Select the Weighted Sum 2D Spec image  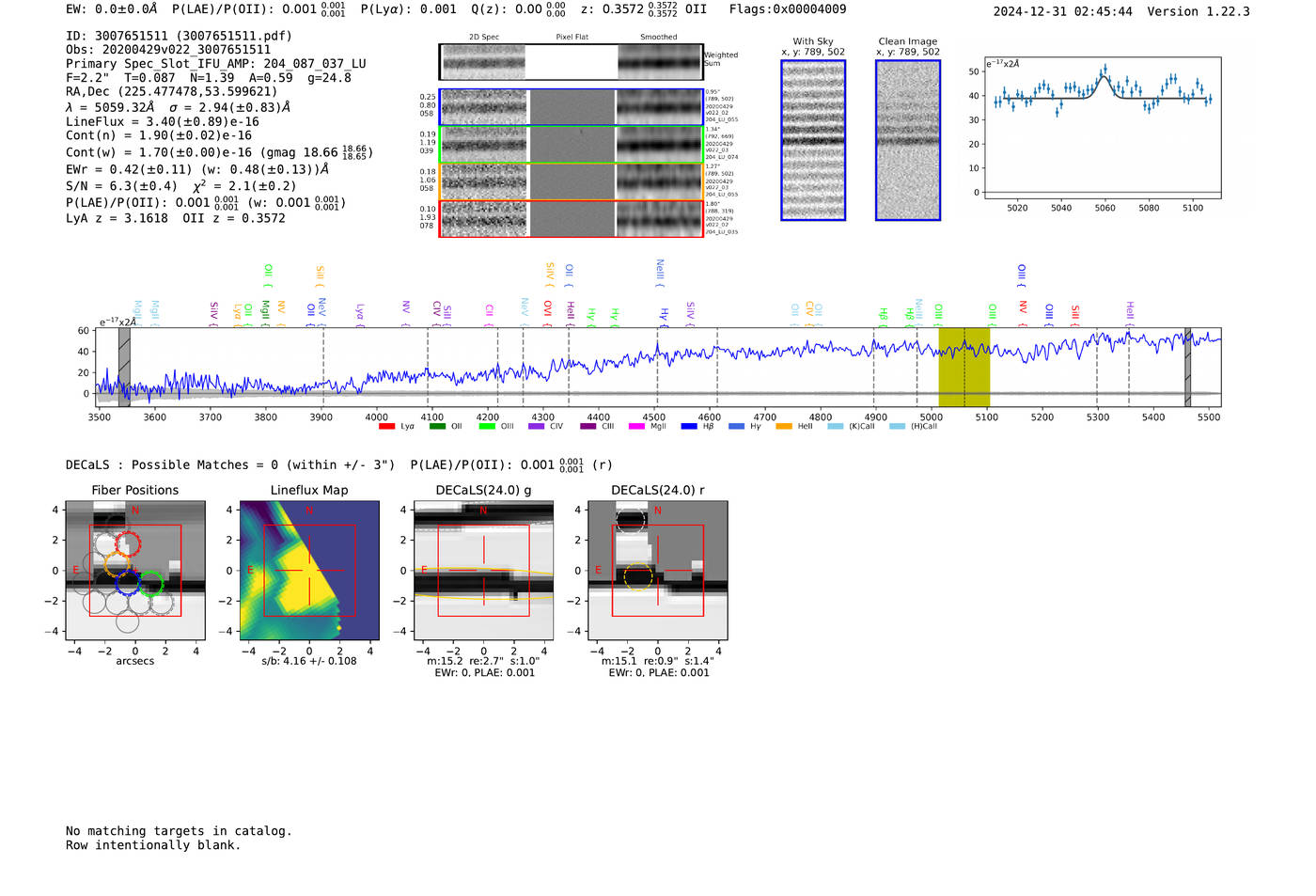[483, 62]
